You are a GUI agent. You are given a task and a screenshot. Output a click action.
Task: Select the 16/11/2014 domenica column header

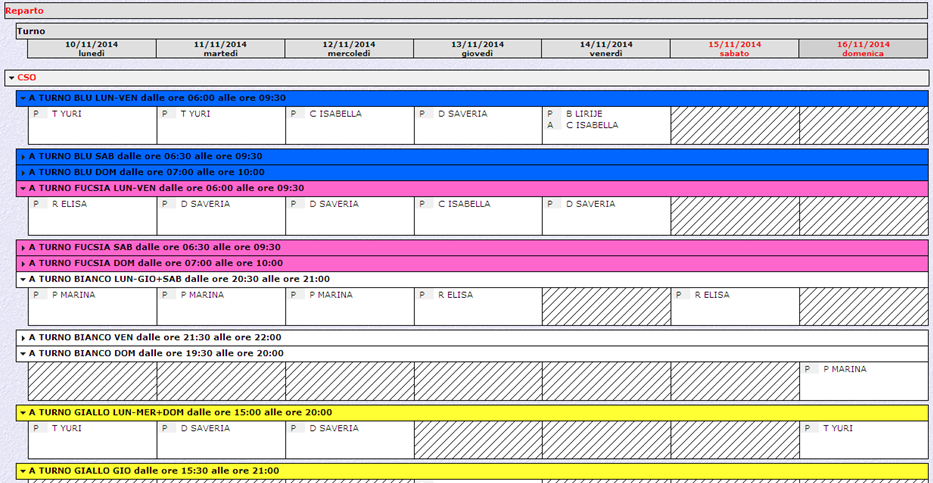pyautogui.click(x=863, y=49)
